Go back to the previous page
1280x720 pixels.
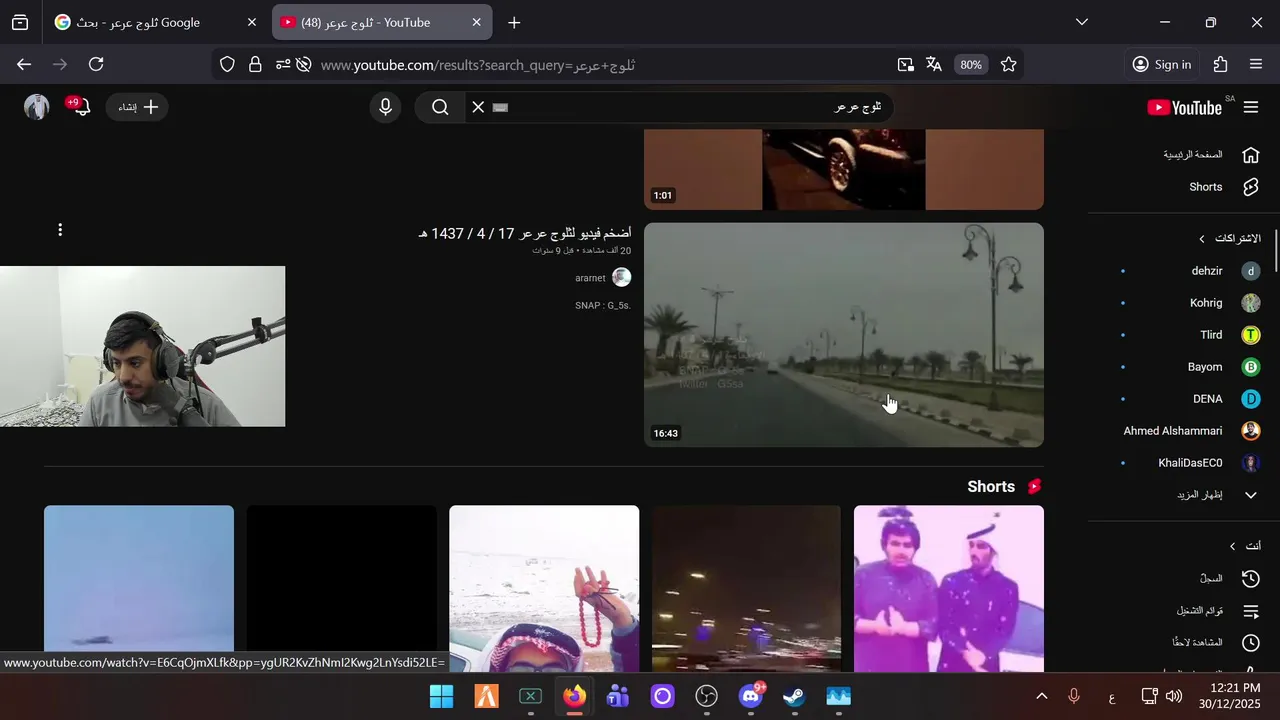(x=24, y=64)
